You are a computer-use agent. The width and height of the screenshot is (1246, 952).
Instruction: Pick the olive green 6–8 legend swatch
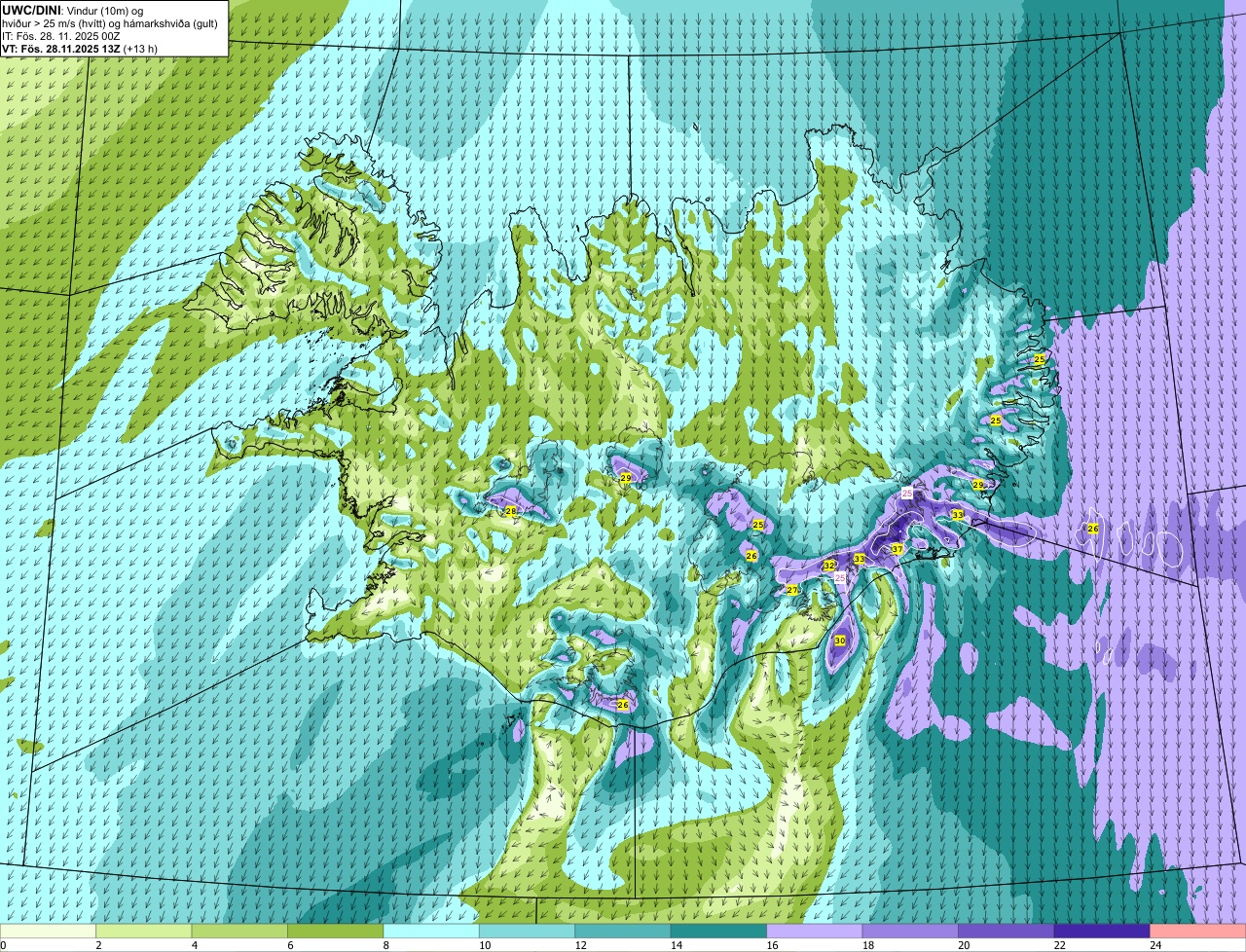click(x=336, y=931)
